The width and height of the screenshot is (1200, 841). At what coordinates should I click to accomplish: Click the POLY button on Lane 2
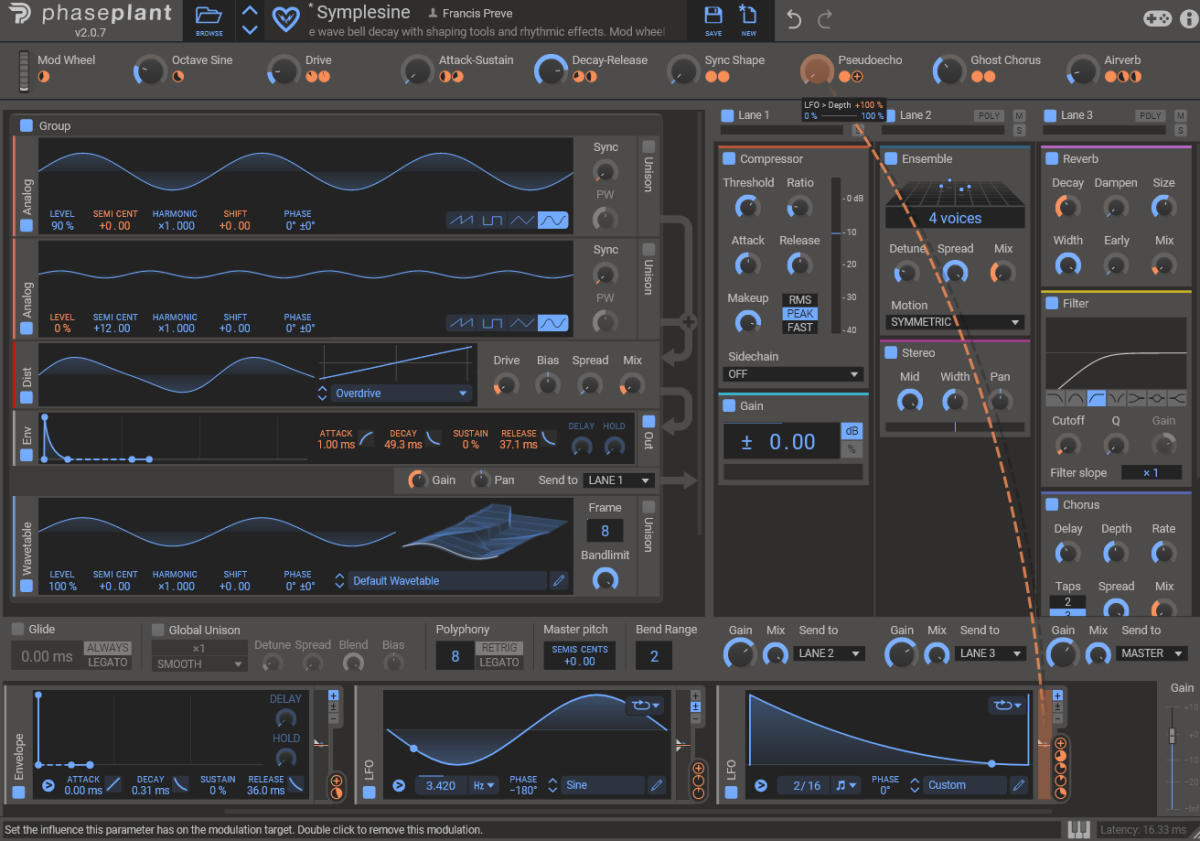989,116
